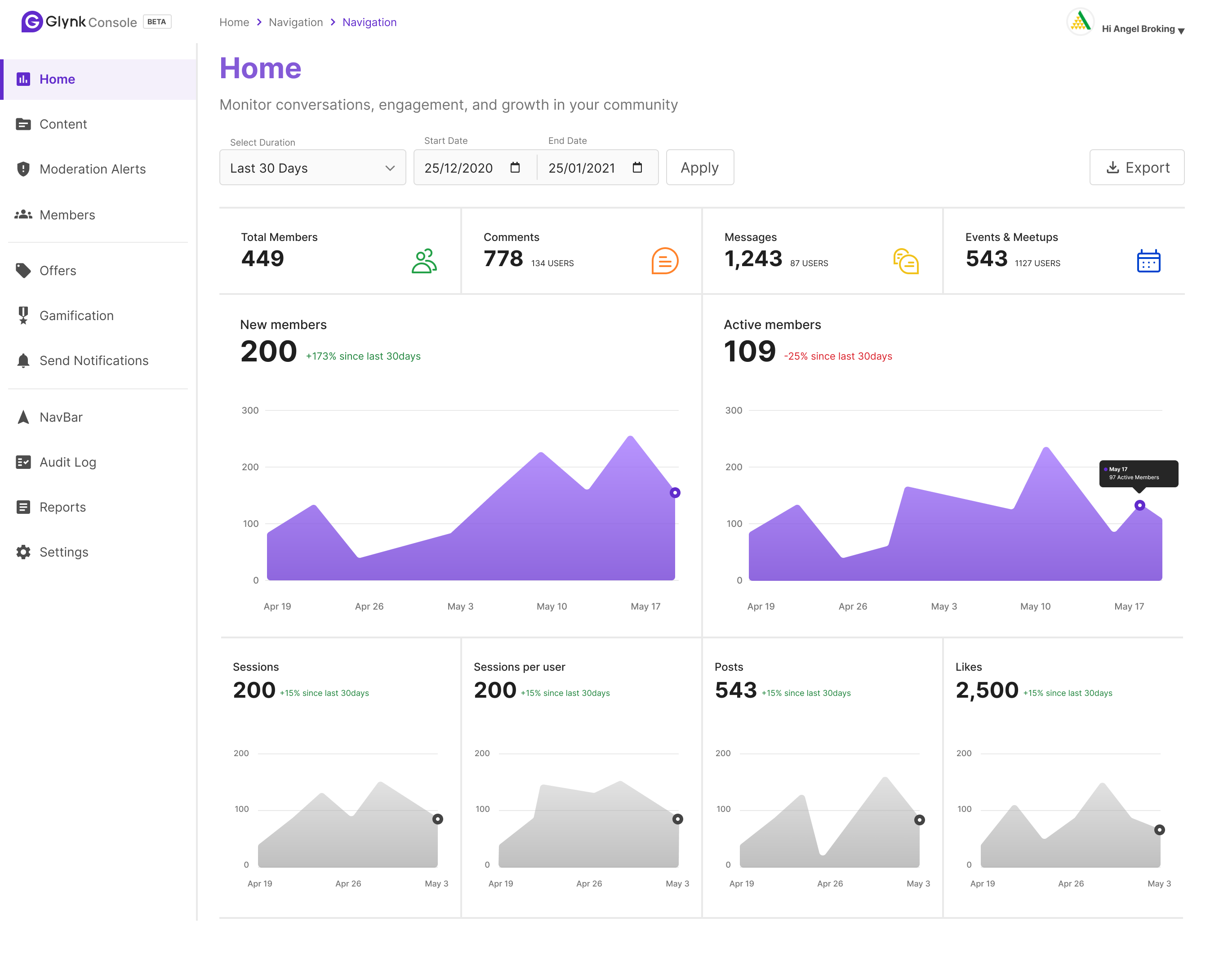Select Home in the breadcrumb trail
1228x980 pixels.
234,22
